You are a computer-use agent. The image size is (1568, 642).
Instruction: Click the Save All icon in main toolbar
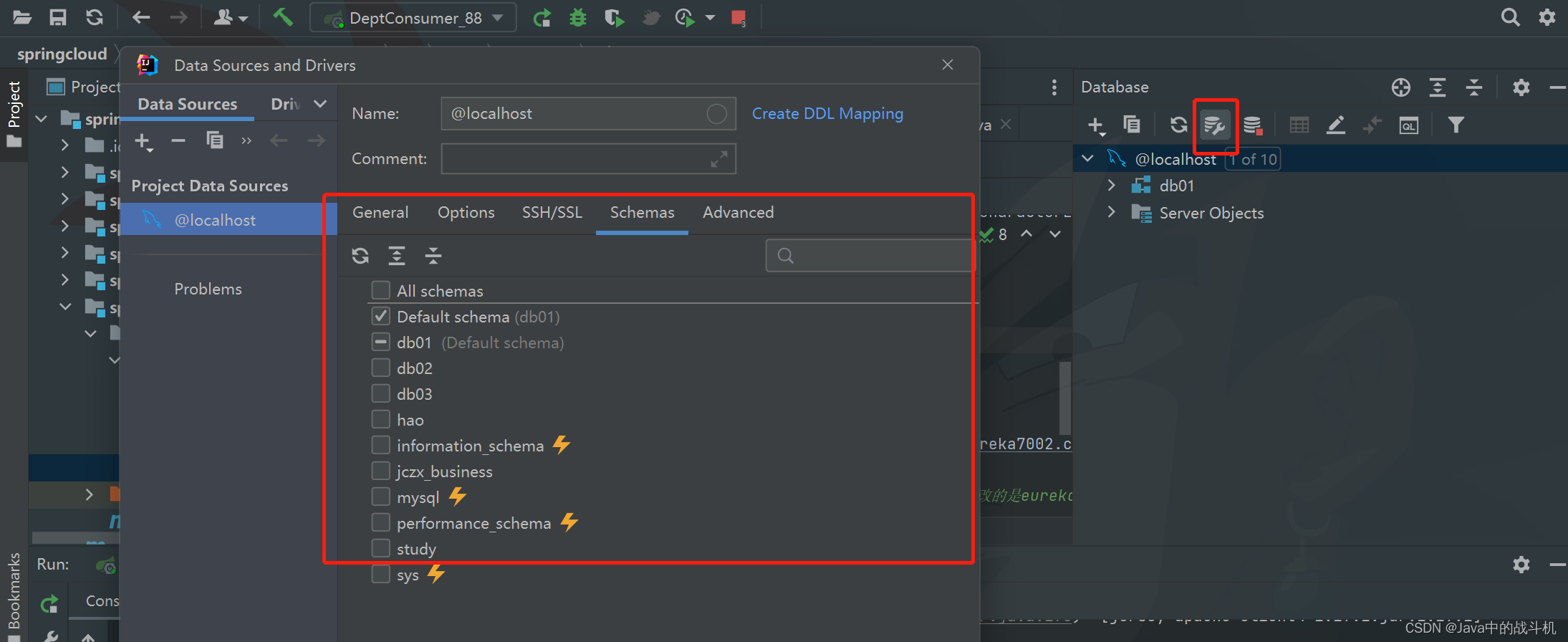tap(58, 17)
